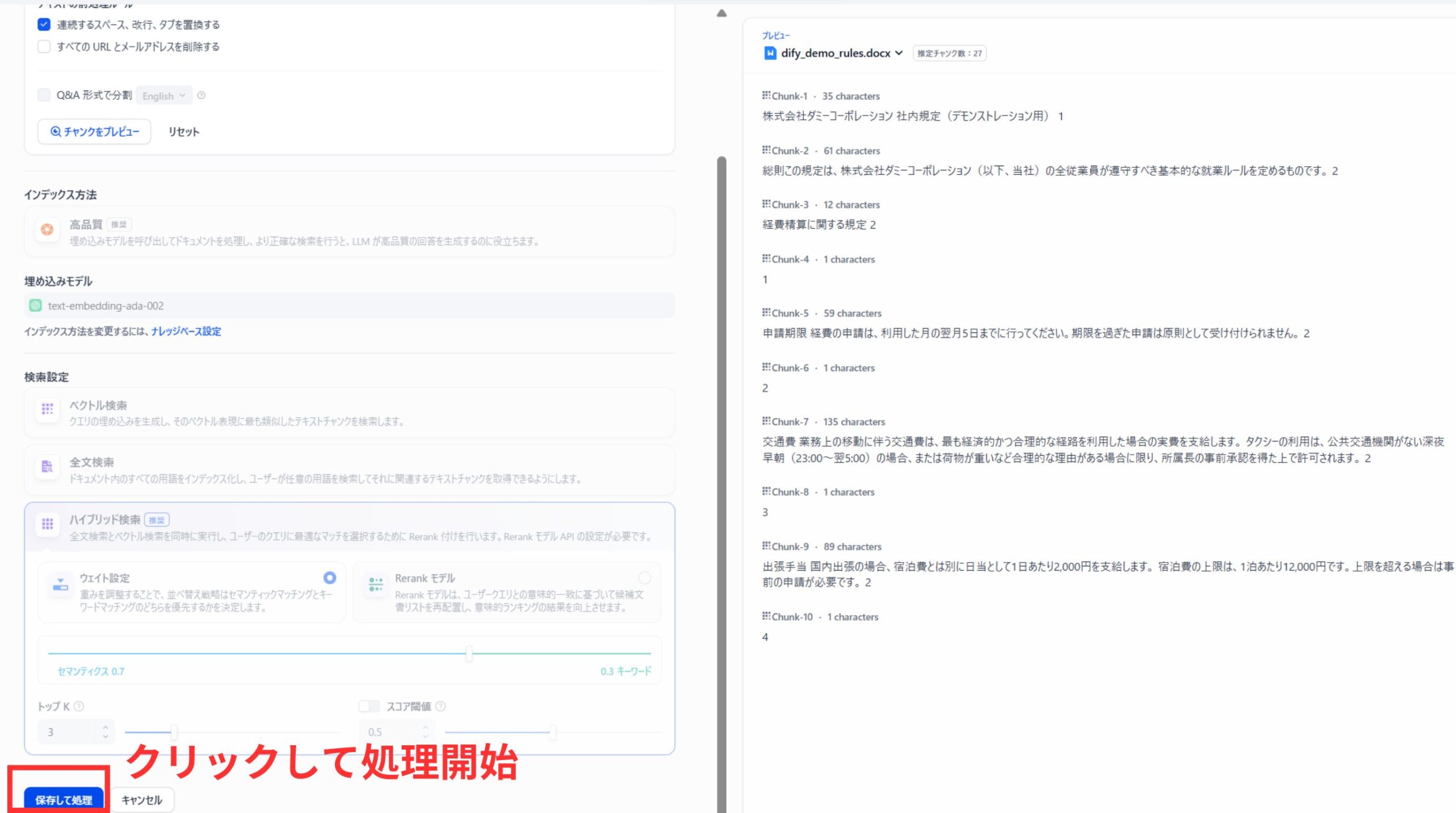The image size is (1456, 813).
Task: Click the ウェイト設定 icon
Action: 60,584
